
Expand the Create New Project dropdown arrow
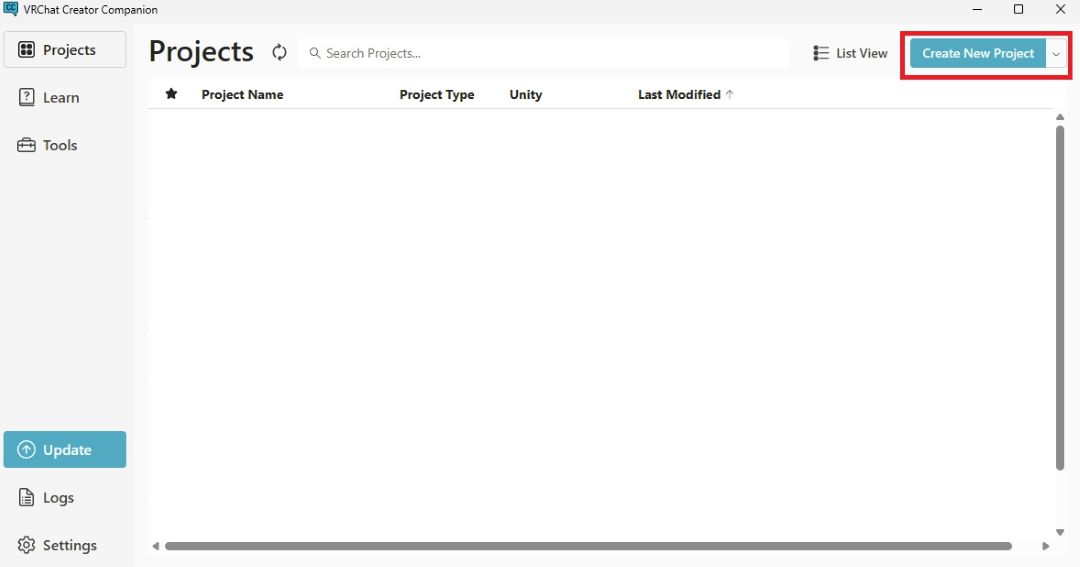[x=1056, y=53]
